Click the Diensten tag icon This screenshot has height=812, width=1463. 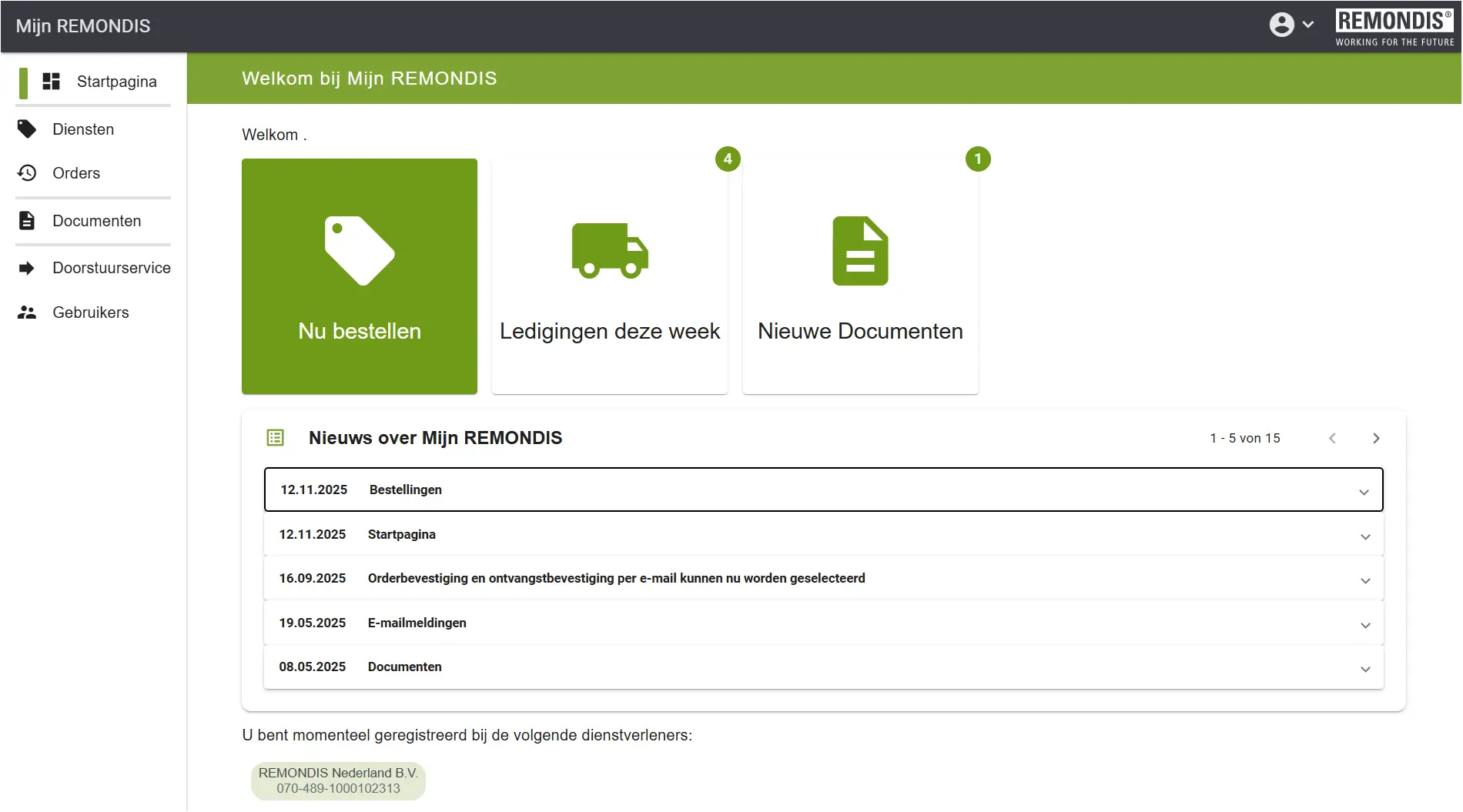click(27, 129)
